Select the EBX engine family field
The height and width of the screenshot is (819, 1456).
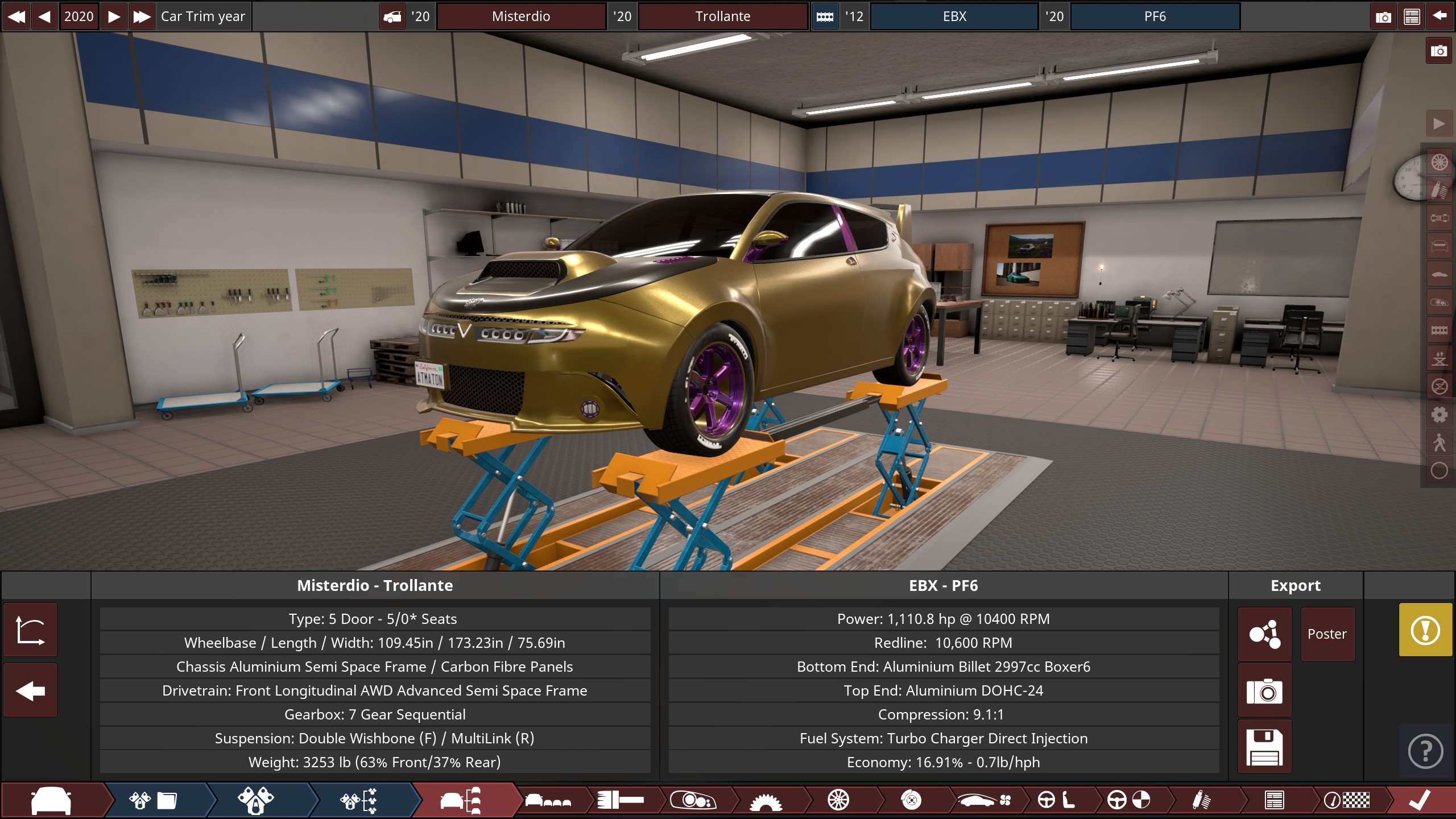click(954, 16)
